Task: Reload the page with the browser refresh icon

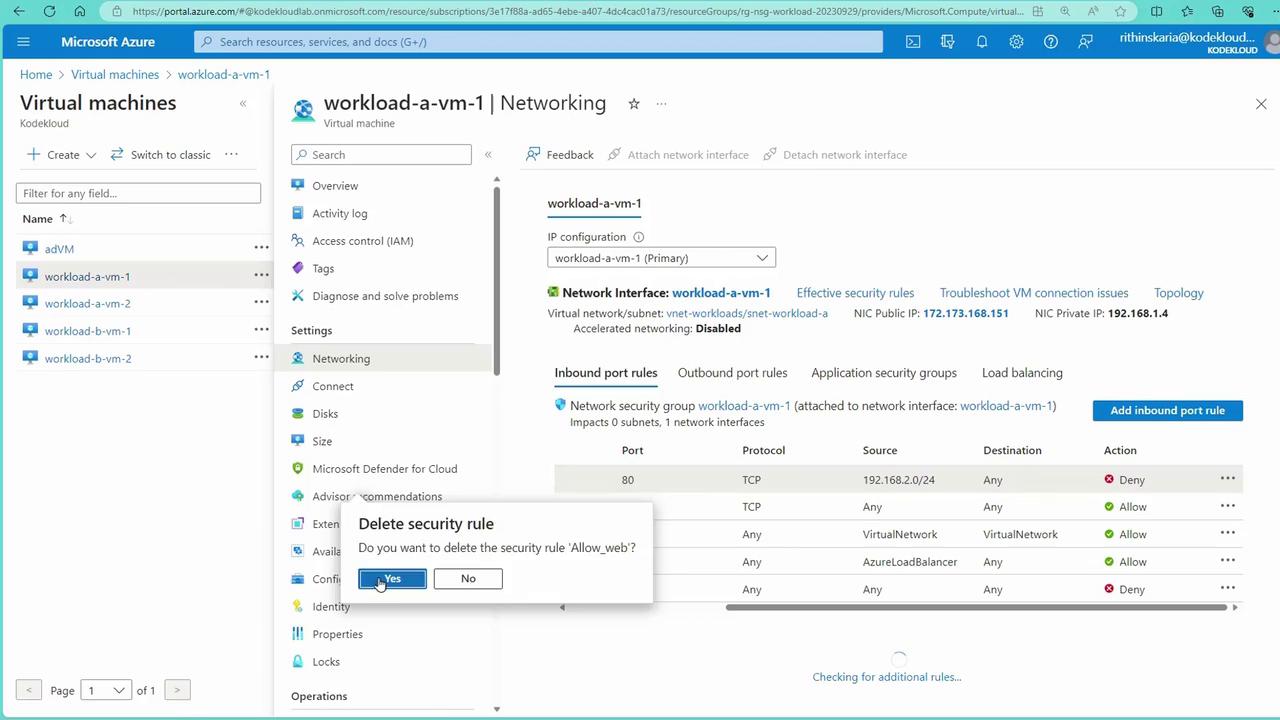Action: pyautogui.click(x=50, y=11)
